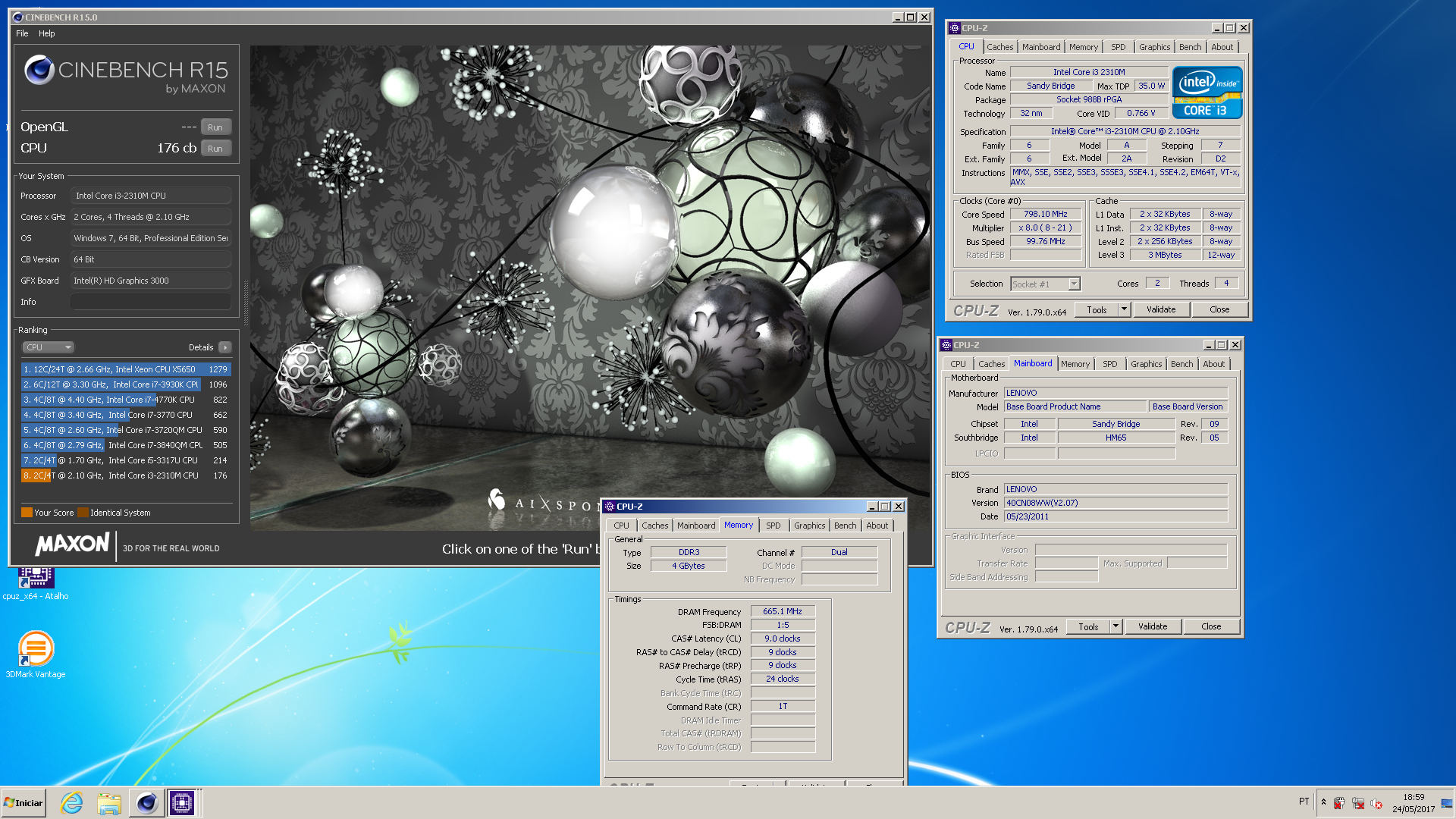The height and width of the screenshot is (819, 1456).
Task: Click the Details arrow icon in Ranking
Action: pos(224,347)
